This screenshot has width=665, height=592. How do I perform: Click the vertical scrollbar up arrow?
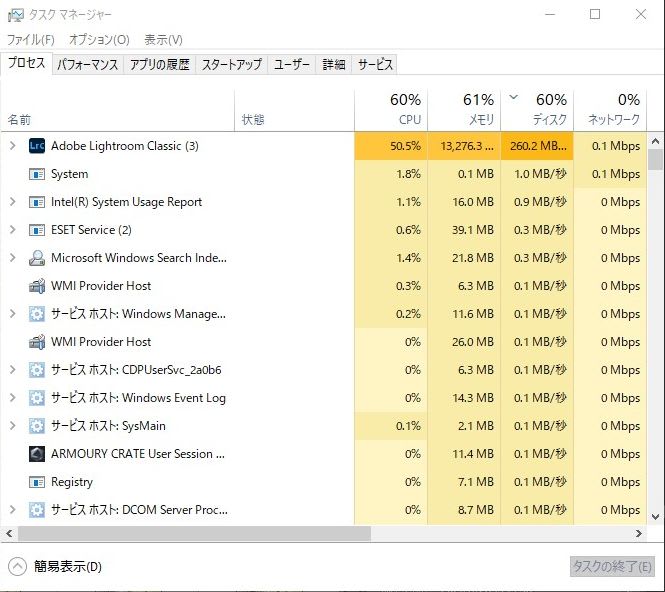coord(655,140)
